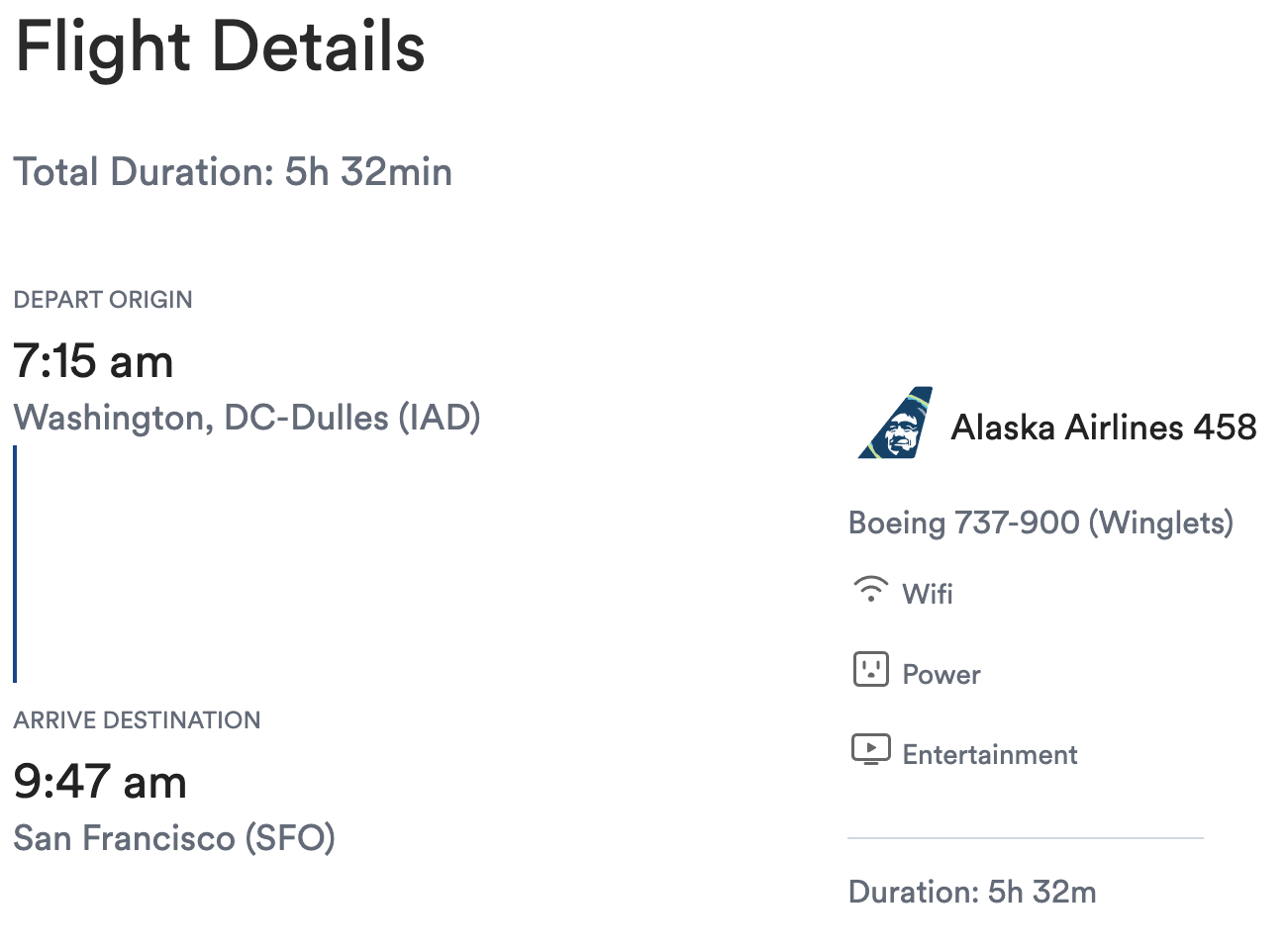
Task: Click the Flight Details heading
Action: (220, 48)
